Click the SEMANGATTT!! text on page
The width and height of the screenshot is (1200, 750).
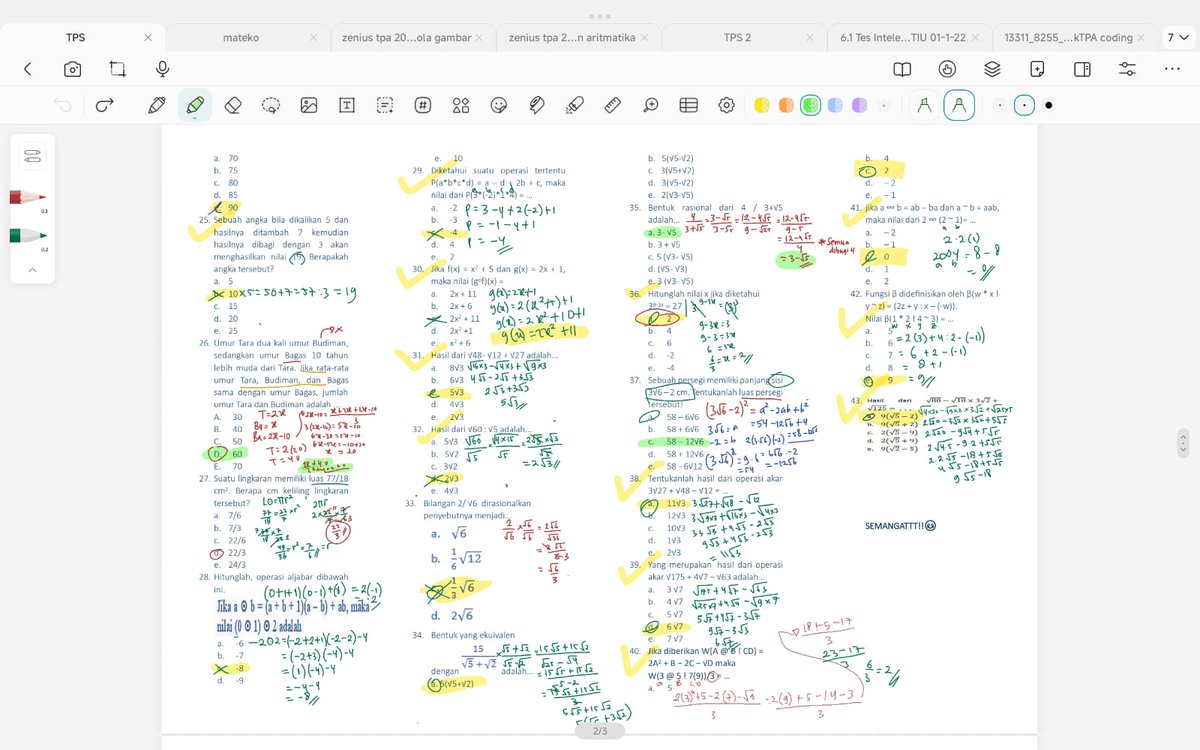(901, 525)
